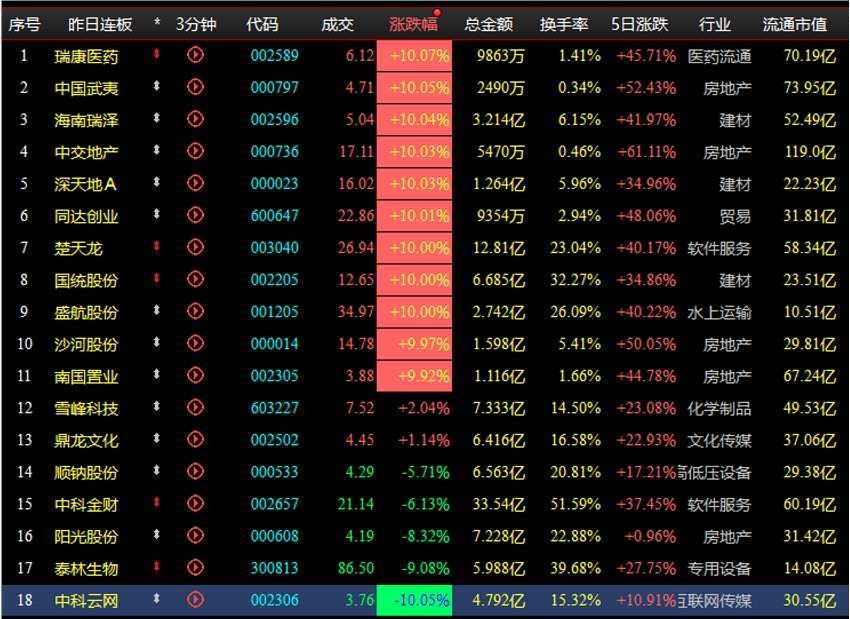Viewport: 850px width, 619px height.
Task: Open 3-minute replay icon for 深天地A
Action: click(x=195, y=183)
